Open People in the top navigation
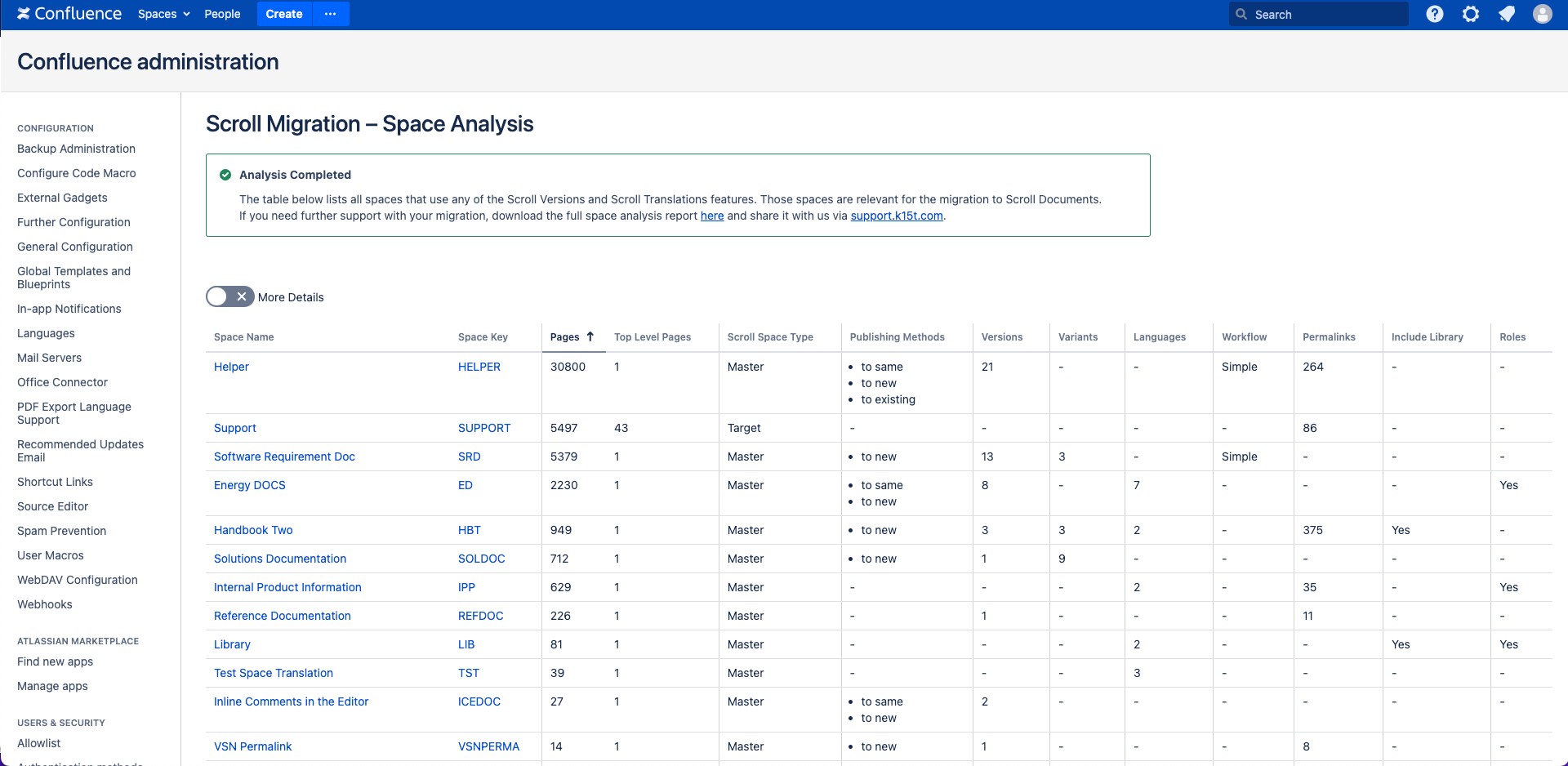 pyautogui.click(x=222, y=14)
